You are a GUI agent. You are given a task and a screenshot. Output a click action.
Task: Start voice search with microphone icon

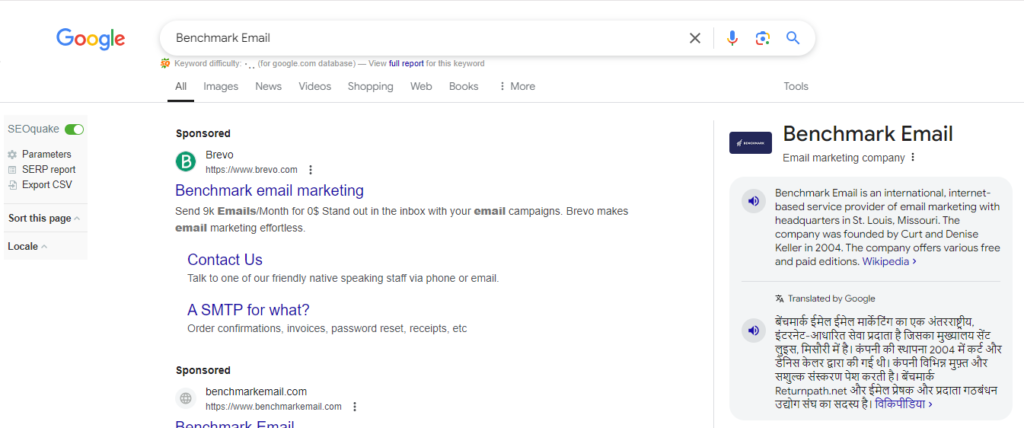point(732,39)
